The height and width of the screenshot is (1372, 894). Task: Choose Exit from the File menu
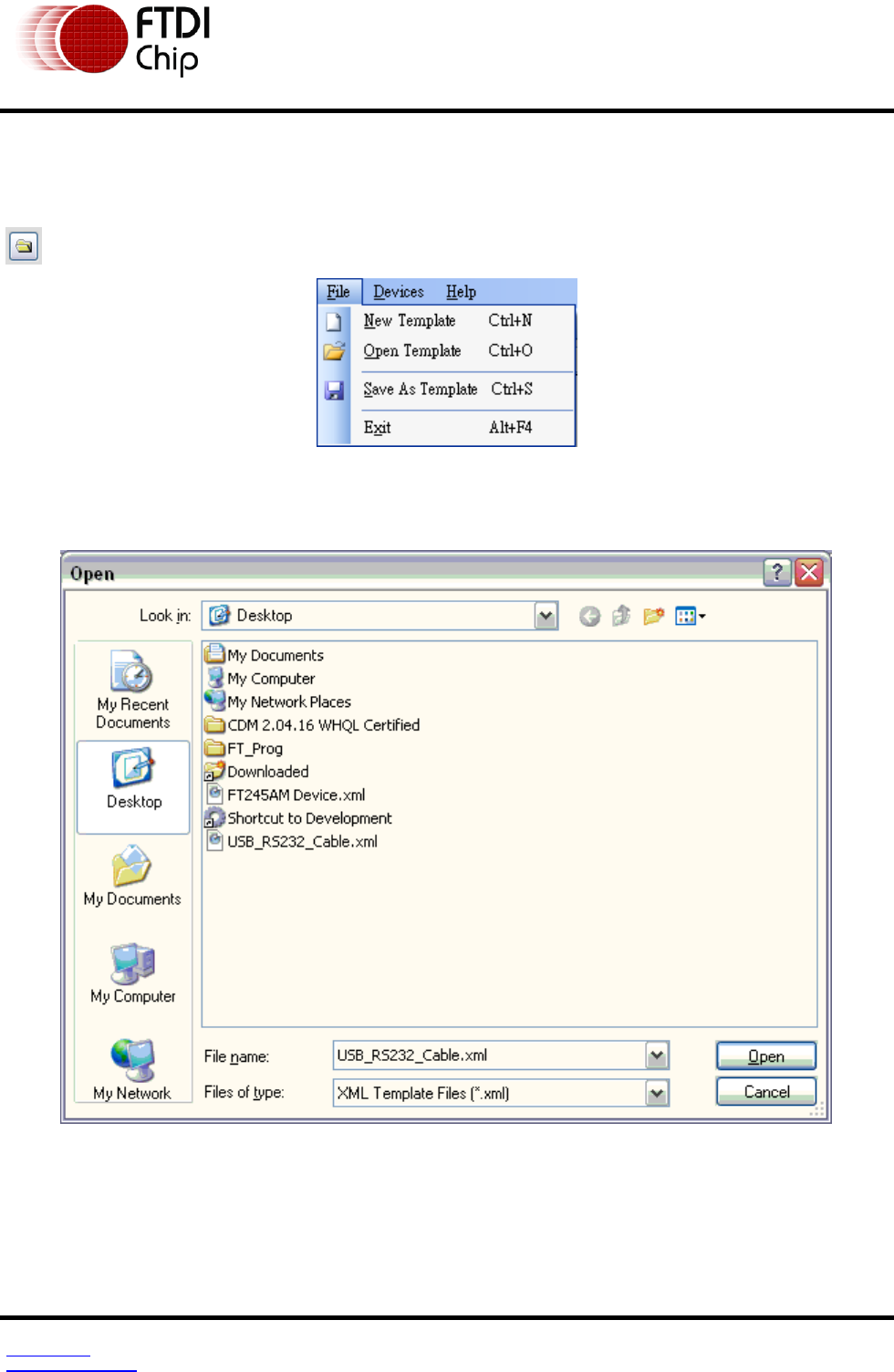pyautogui.click(x=447, y=428)
